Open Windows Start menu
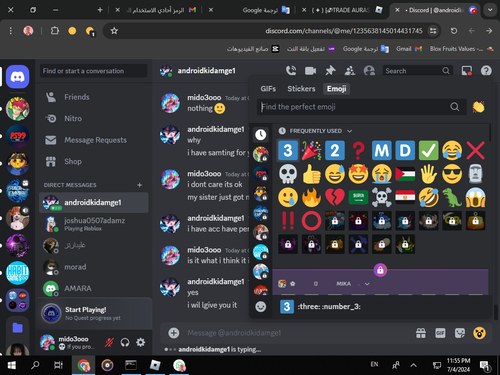 tap(12, 365)
